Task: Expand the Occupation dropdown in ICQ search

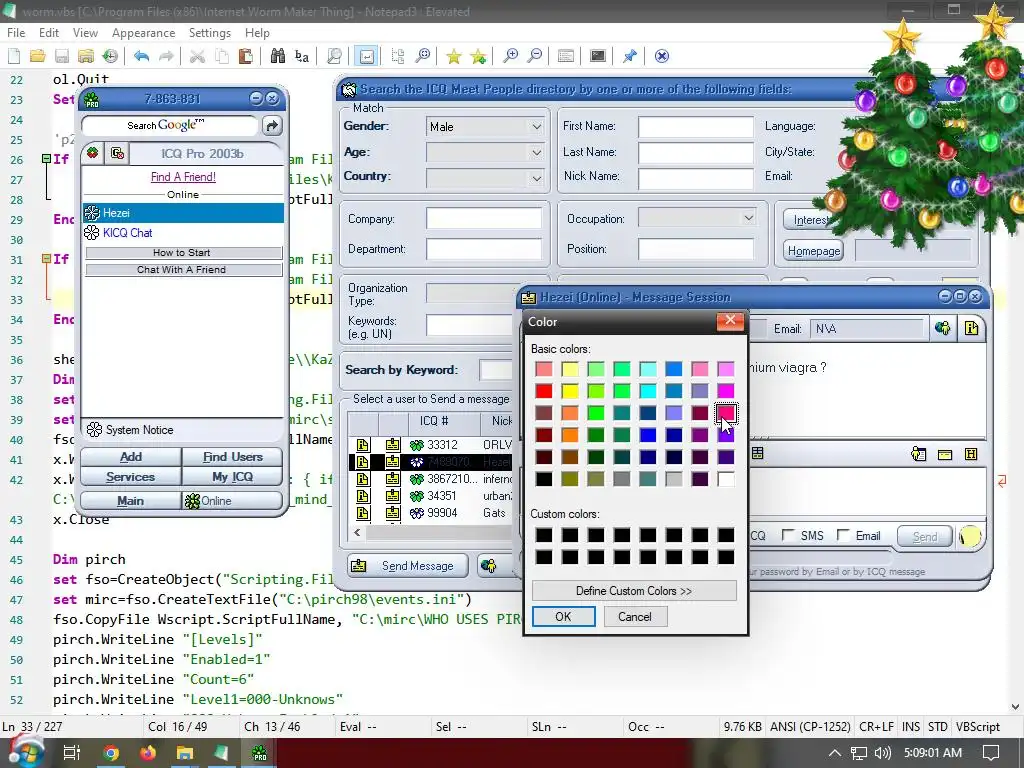Action: click(x=748, y=218)
